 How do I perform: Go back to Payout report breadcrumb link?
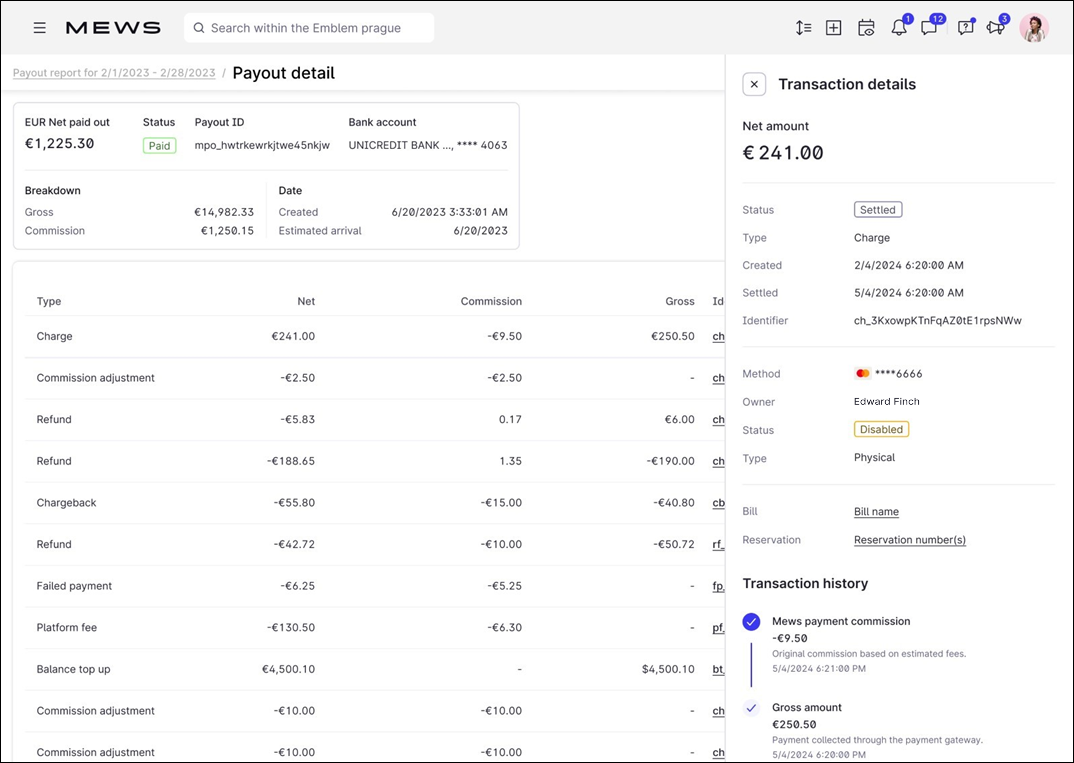(114, 73)
